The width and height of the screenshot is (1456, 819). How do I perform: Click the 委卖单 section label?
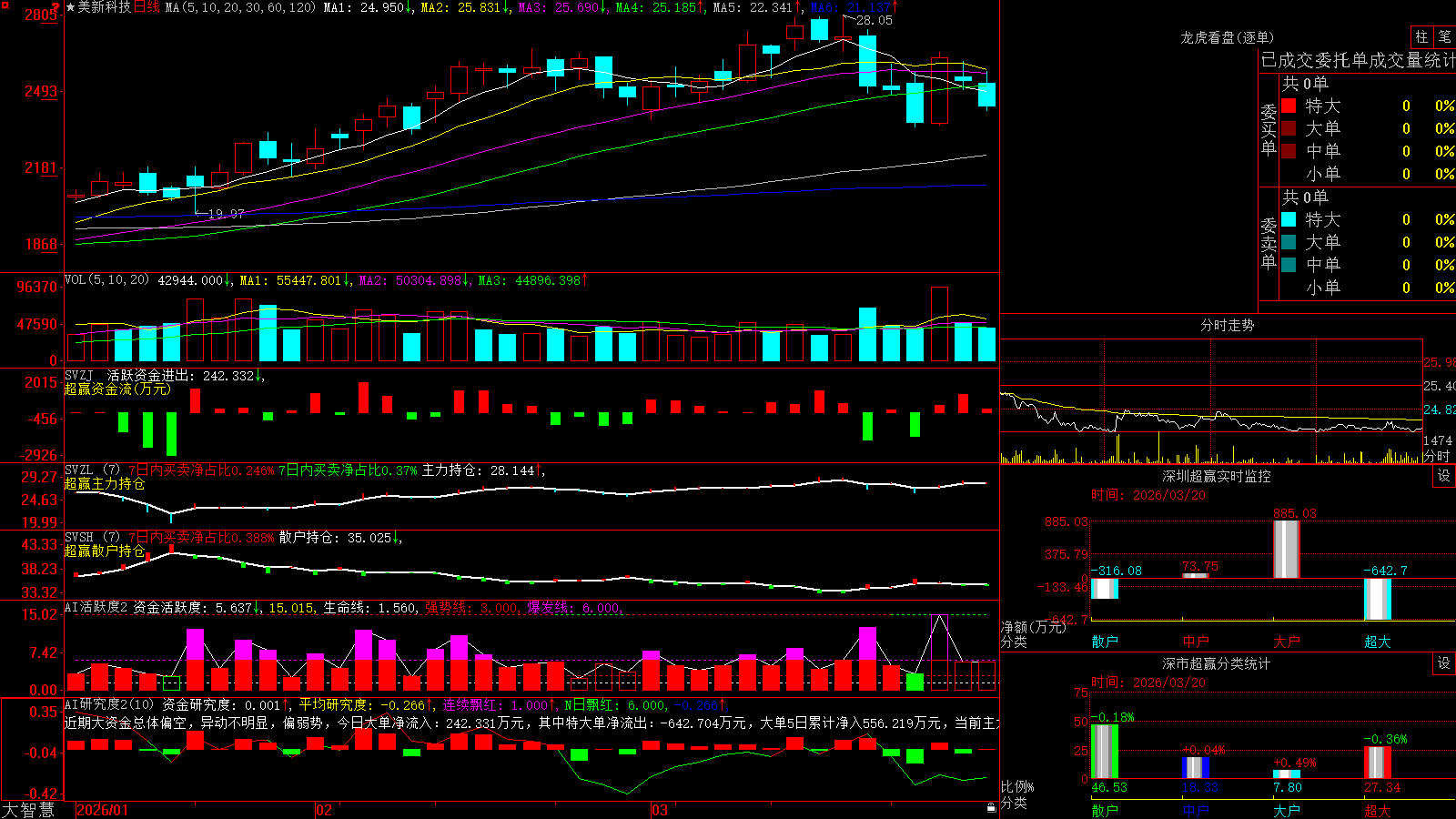(1269, 243)
